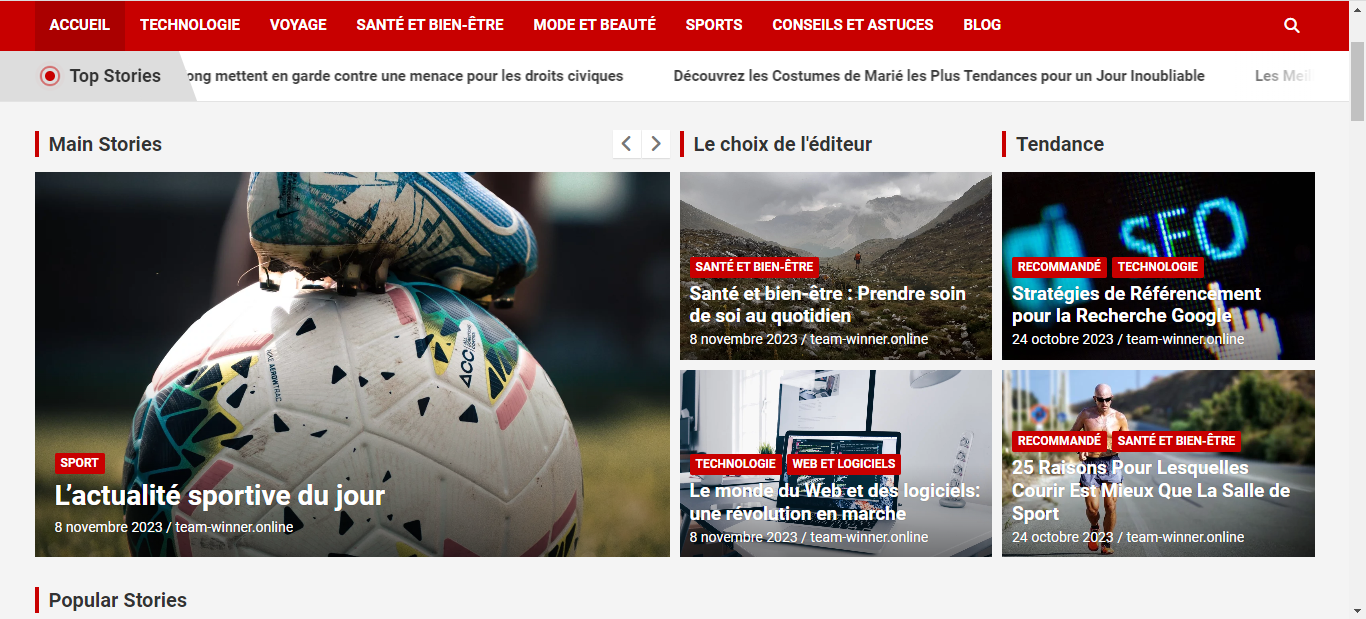Navigate to Santé et Bien-être menu
Viewport: 1366px width, 619px height.
coord(430,25)
